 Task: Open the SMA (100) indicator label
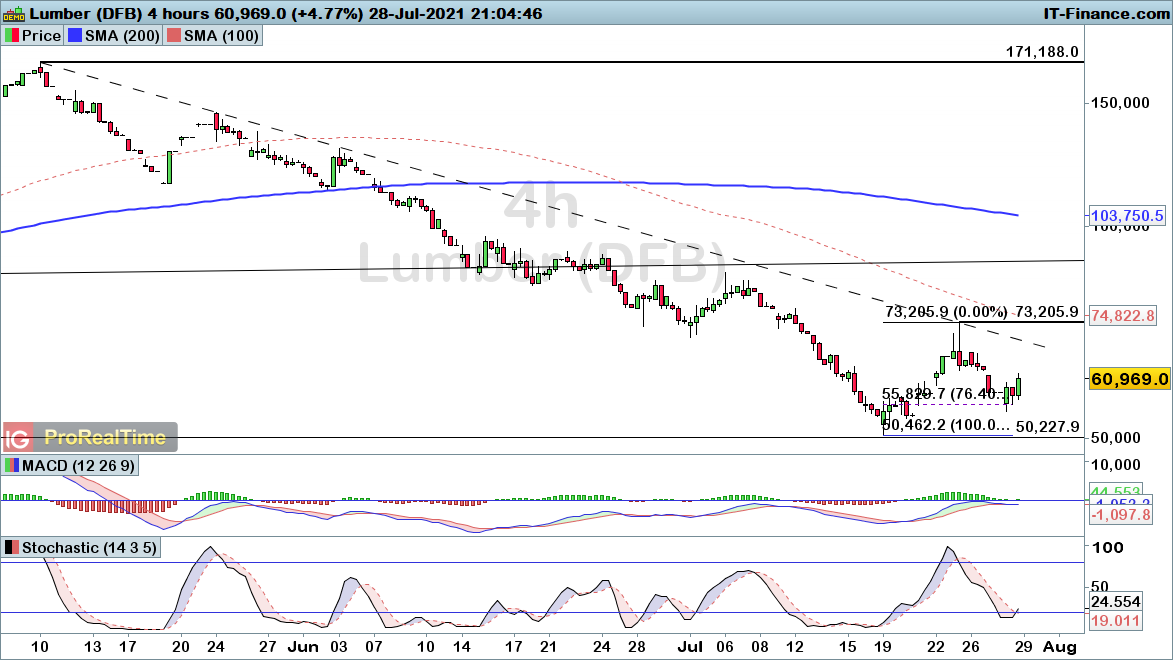(221, 35)
